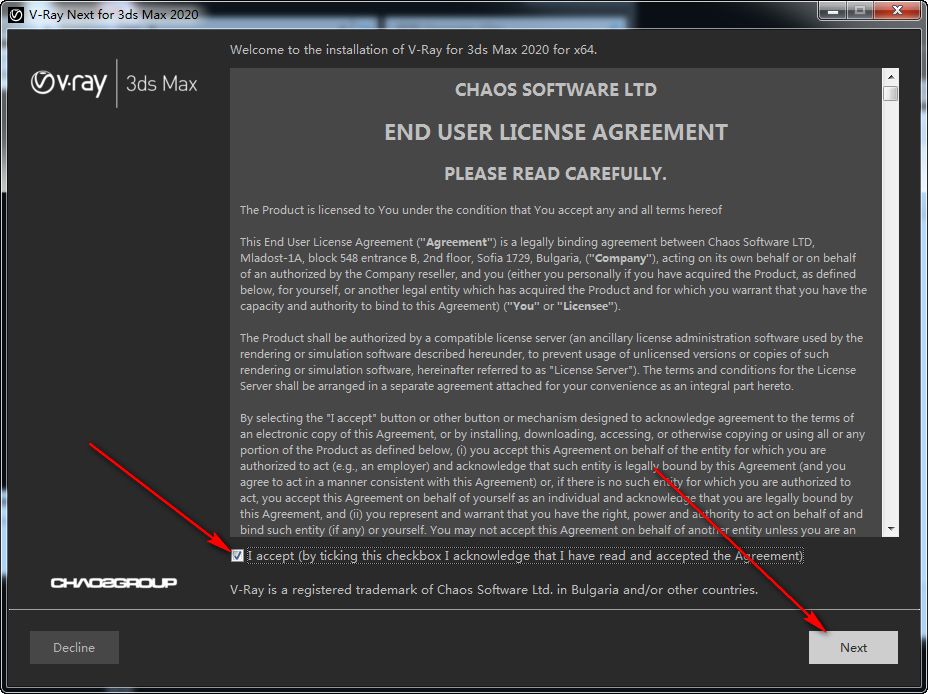The height and width of the screenshot is (694, 928).
Task: Click the Decline button
Action: pyautogui.click(x=74, y=647)
